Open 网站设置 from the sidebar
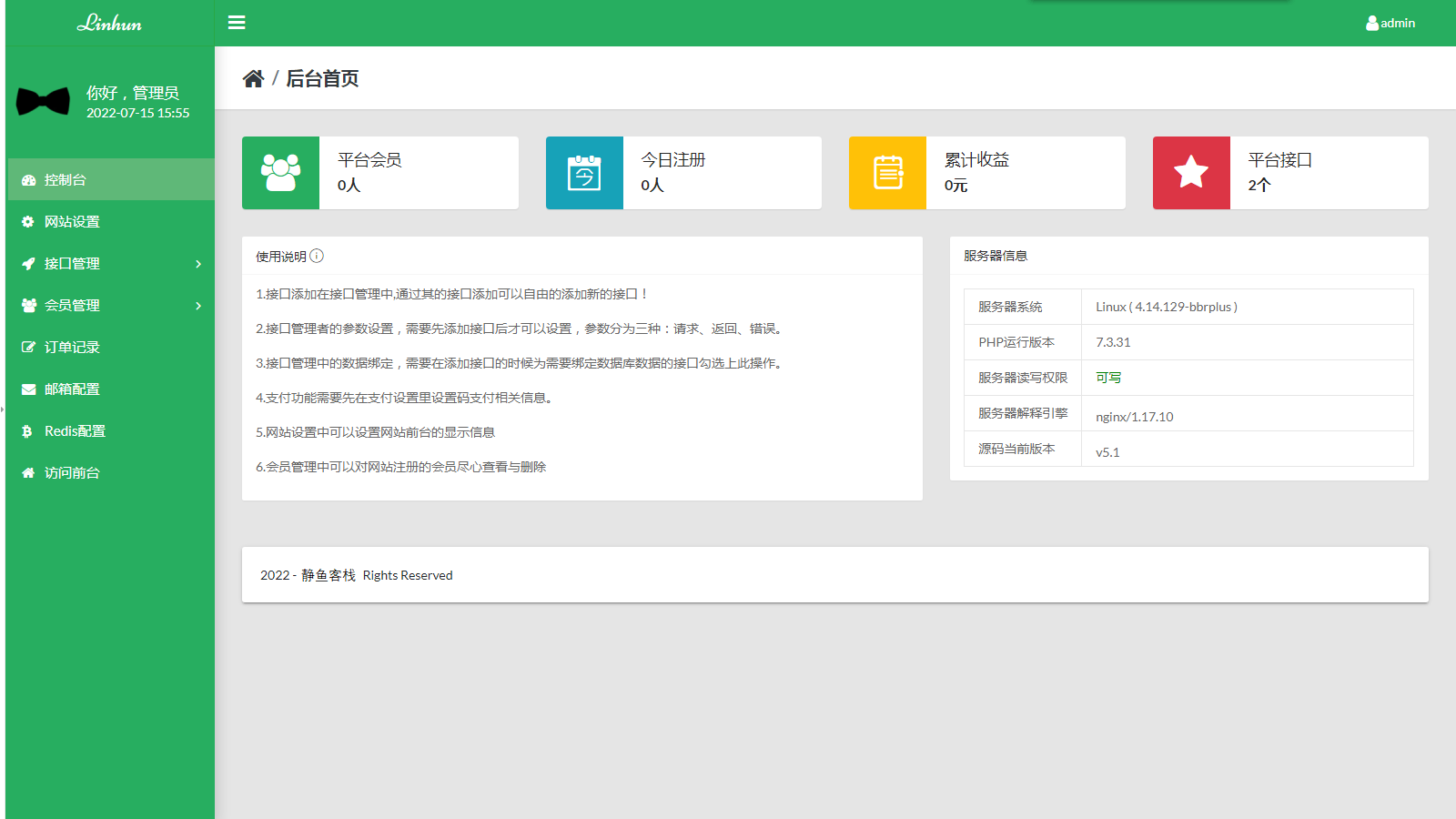The width and height of the screenshot is (1456, 819). pyautogui.click(x=72, y=222)
